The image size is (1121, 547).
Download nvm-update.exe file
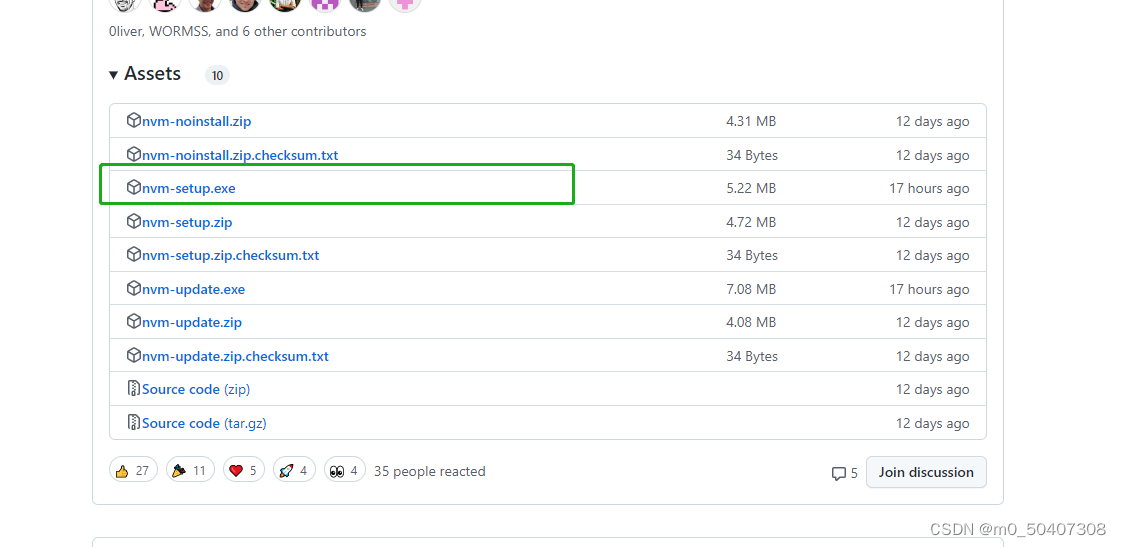pyautogui.click(x=193, y=290)
